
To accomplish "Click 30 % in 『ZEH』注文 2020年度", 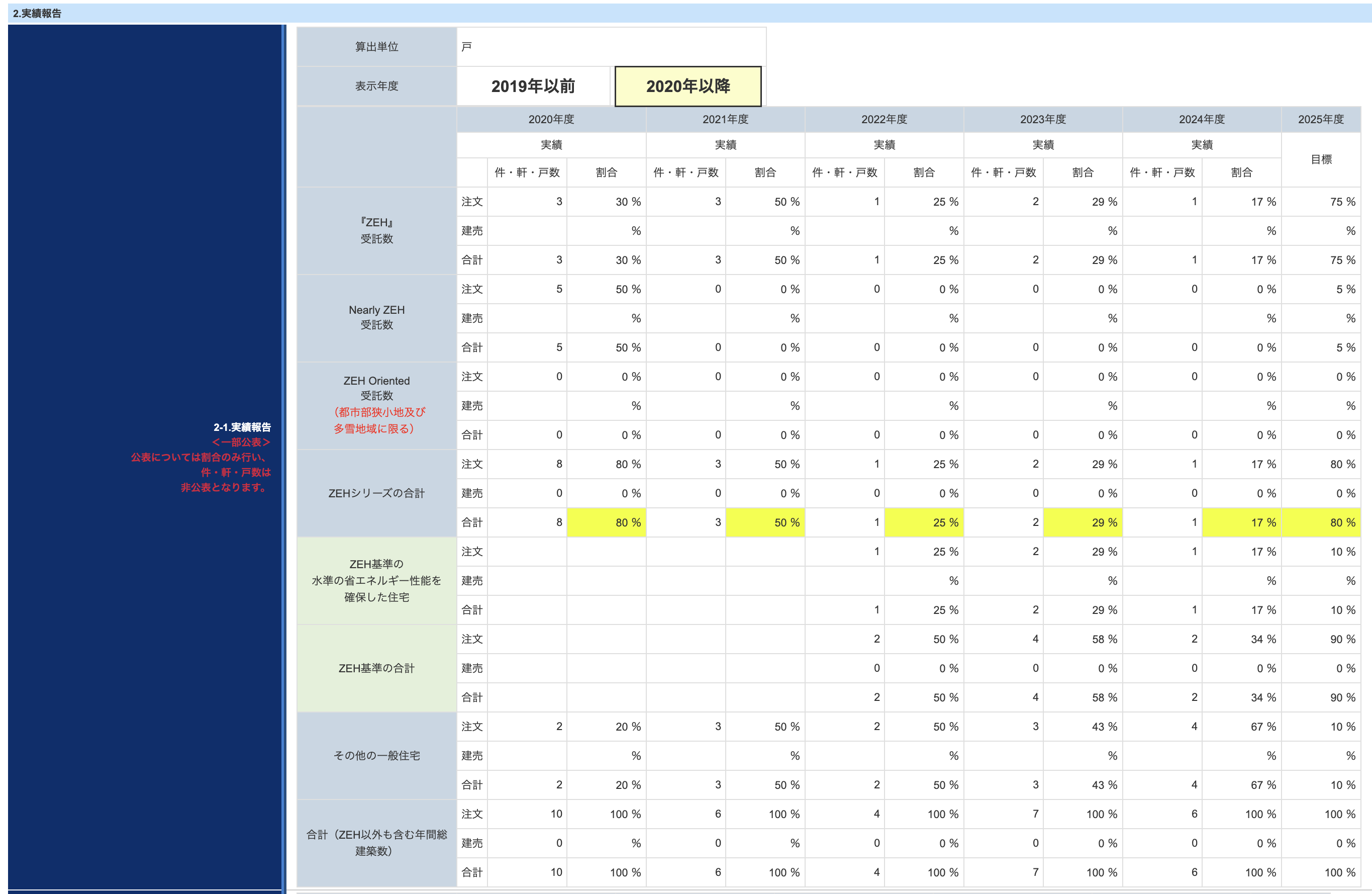I will (606, 201).
